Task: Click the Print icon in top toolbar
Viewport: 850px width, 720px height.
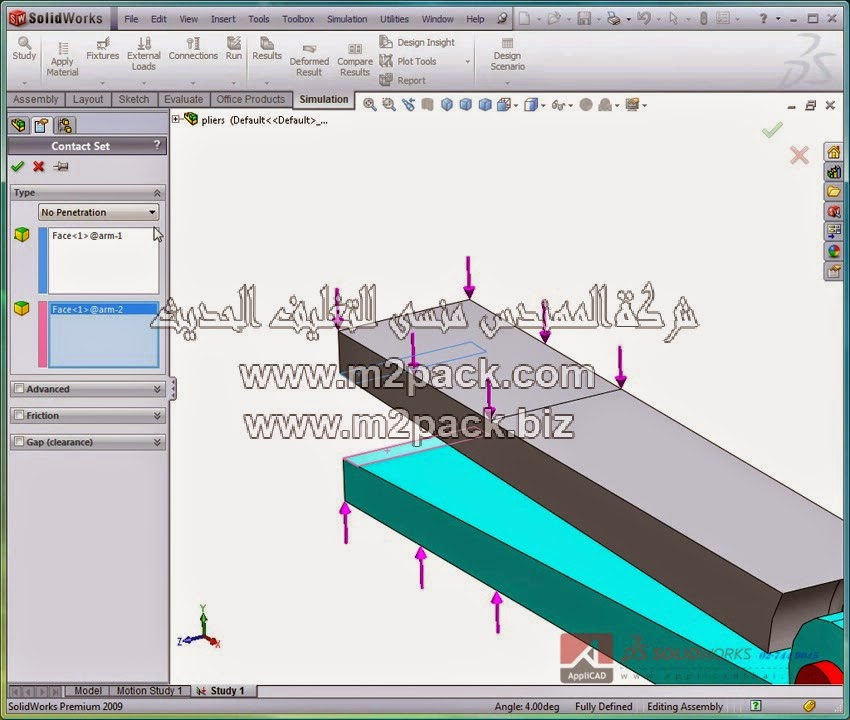Action: pos(613,19)
